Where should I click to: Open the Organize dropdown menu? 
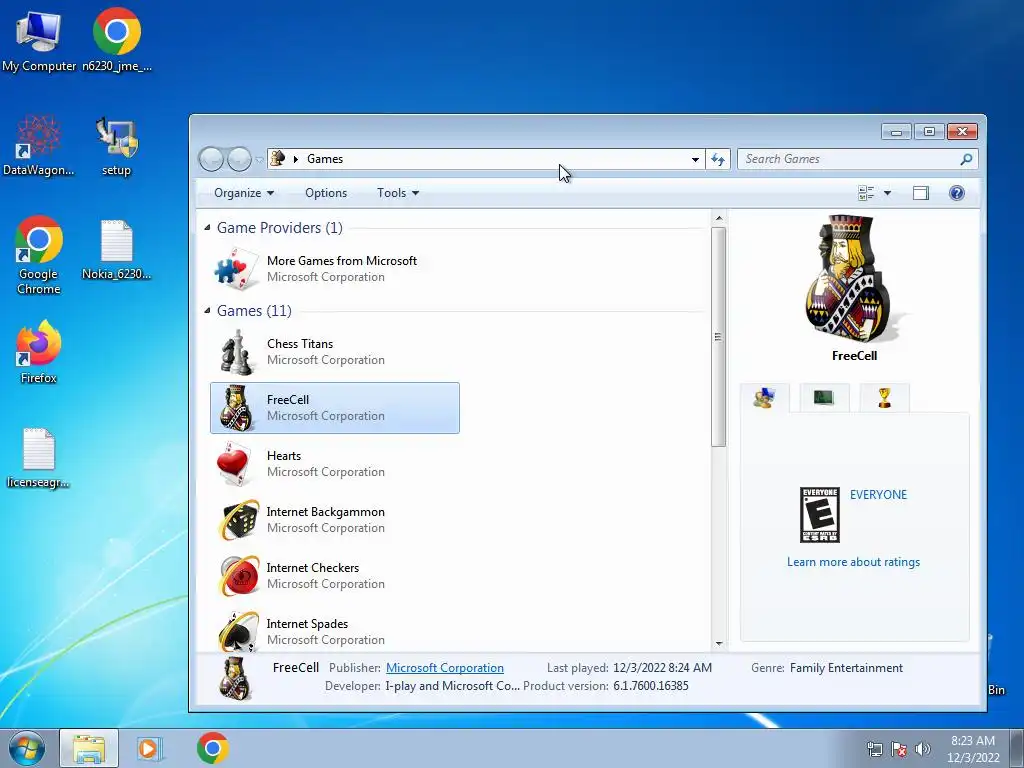tap(244, 193)
